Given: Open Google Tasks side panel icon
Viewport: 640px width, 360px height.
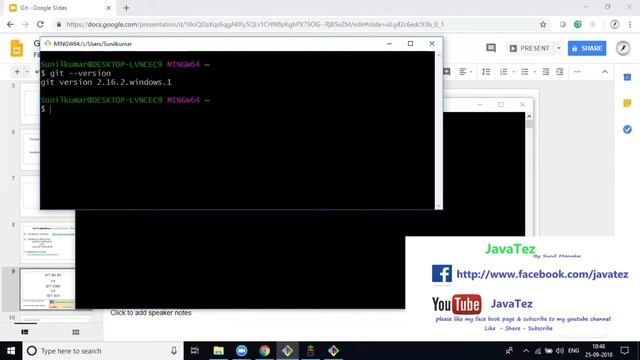Looking at the screenshot, I should pyautogui.click(x=627, y=129).
